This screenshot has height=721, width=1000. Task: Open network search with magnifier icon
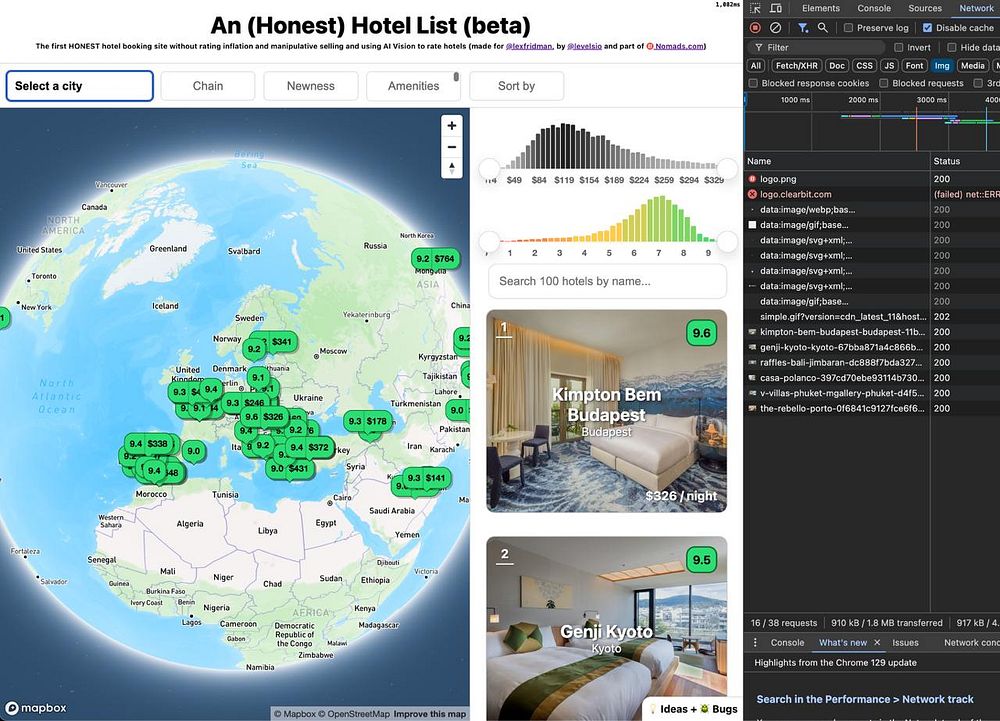(x=823, y=27)
